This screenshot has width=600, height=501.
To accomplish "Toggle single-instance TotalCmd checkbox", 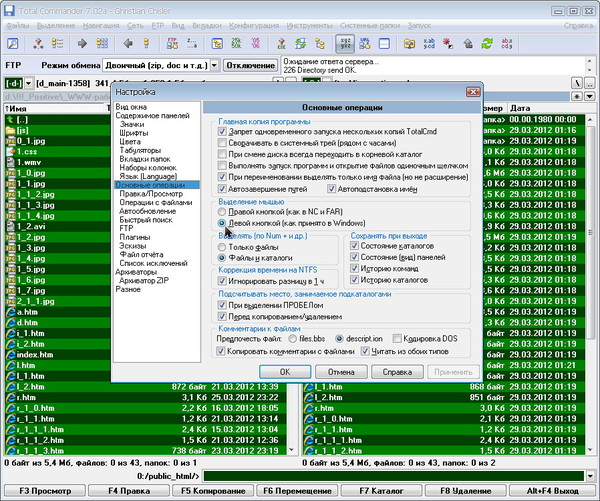I will [x=222, y=131].
